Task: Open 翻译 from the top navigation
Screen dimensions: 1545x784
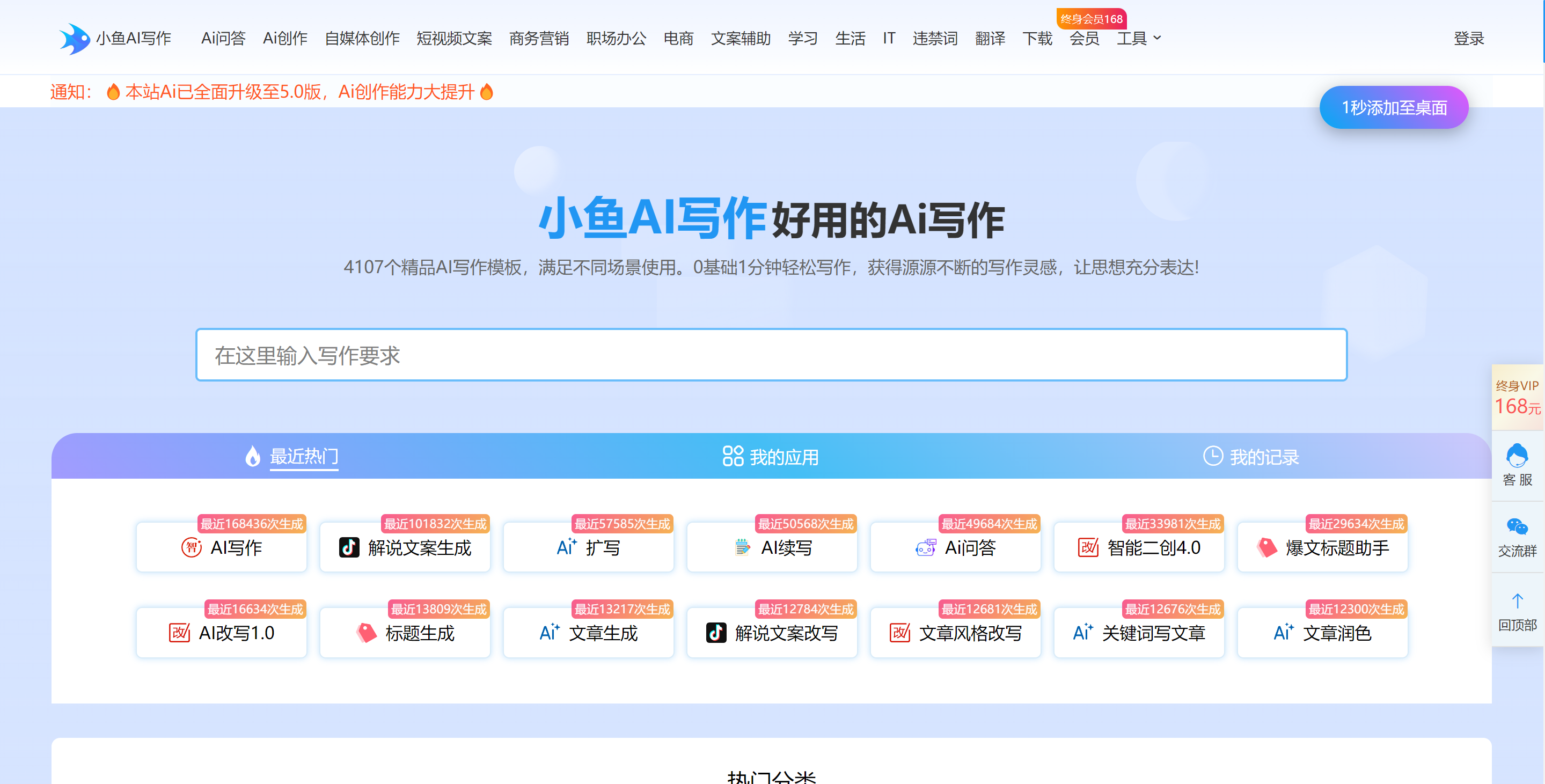Action: pyautogui.click(x=990, y=39)
